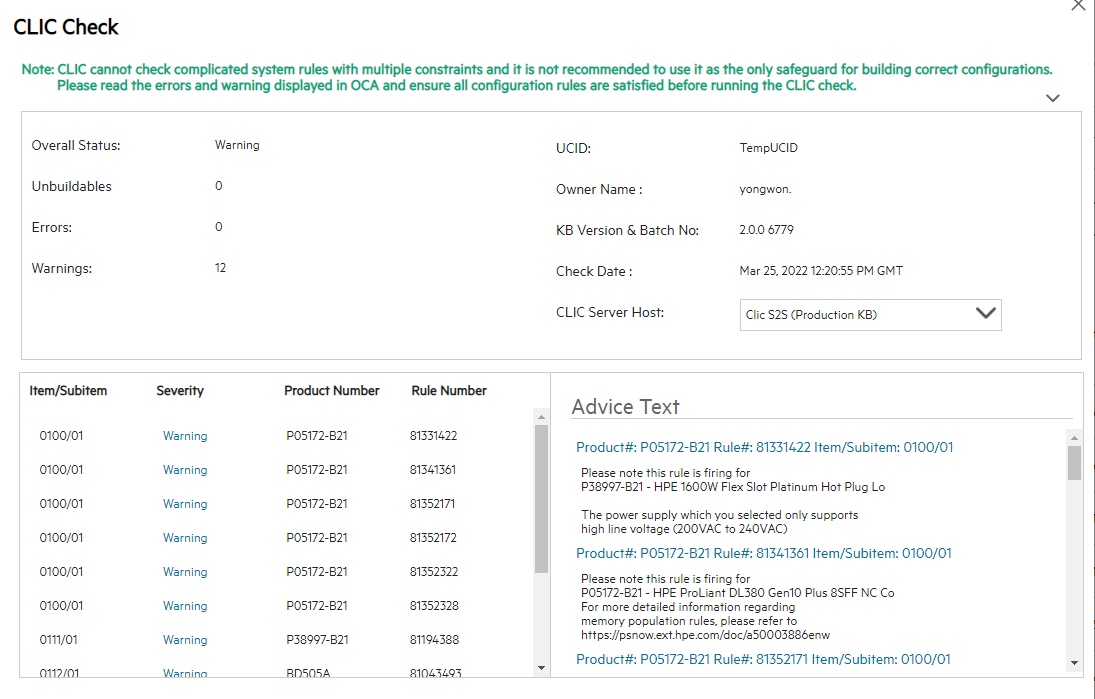Click the Advice Text heading

pos(625,406)
